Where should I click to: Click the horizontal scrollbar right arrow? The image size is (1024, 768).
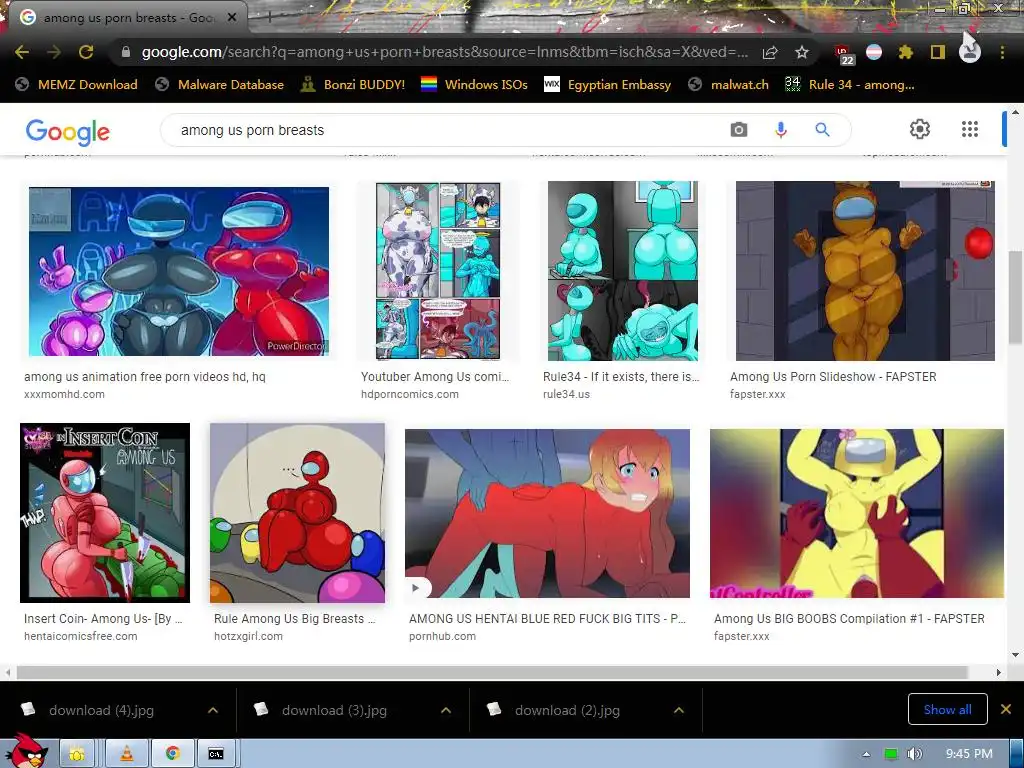click(998, 672)
